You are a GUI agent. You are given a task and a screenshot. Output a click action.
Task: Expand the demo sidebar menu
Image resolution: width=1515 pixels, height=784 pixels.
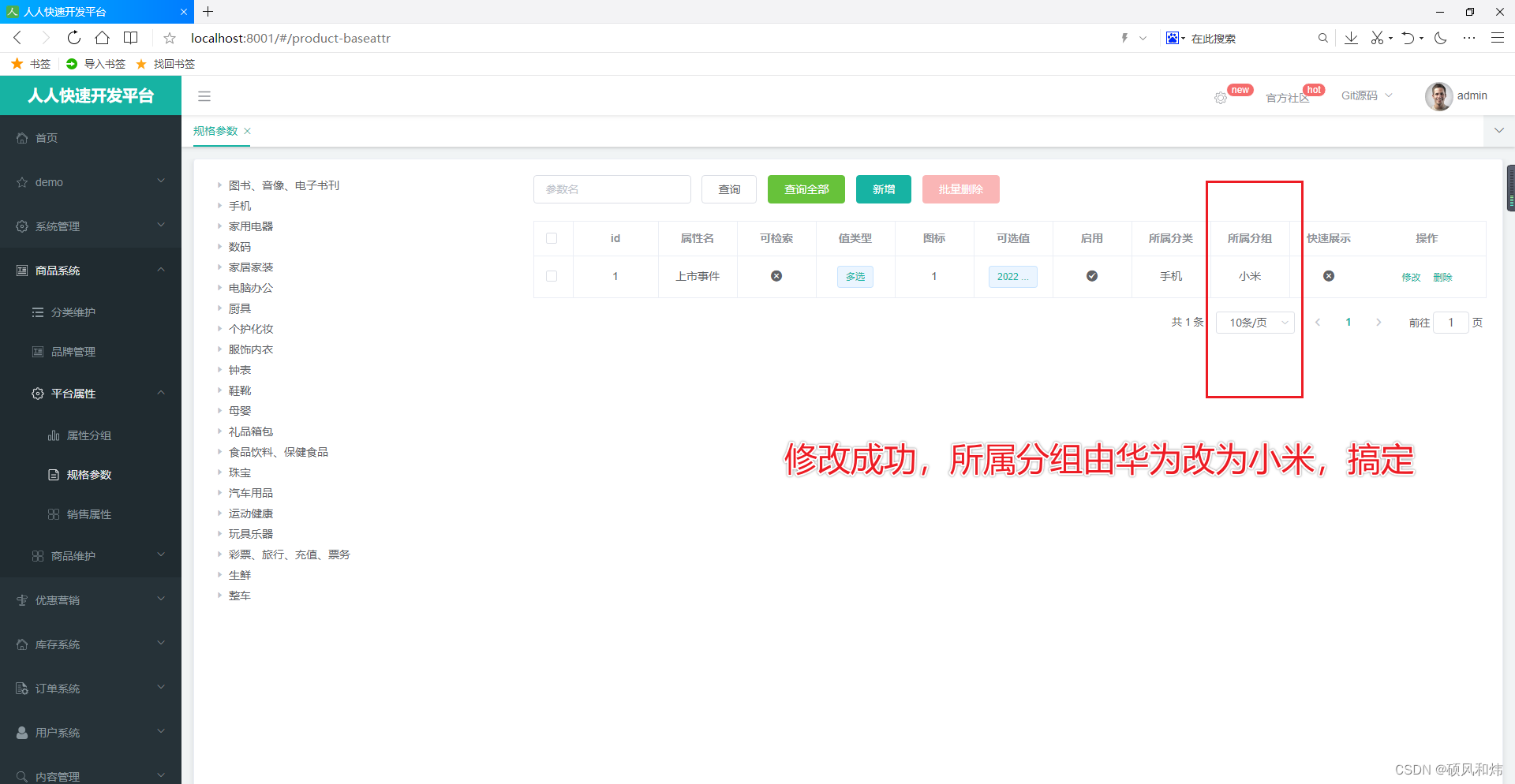[x=91, y=182]
